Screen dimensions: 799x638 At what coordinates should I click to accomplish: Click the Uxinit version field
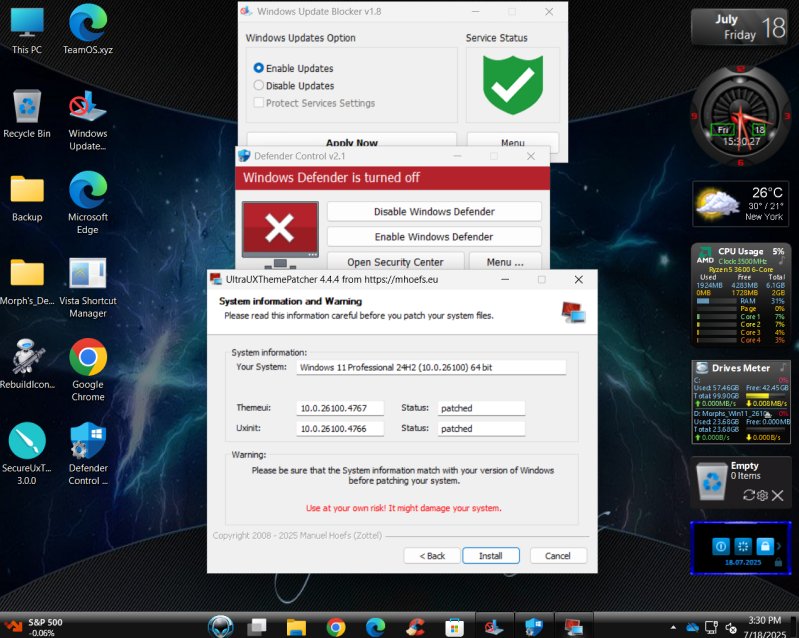340,429
